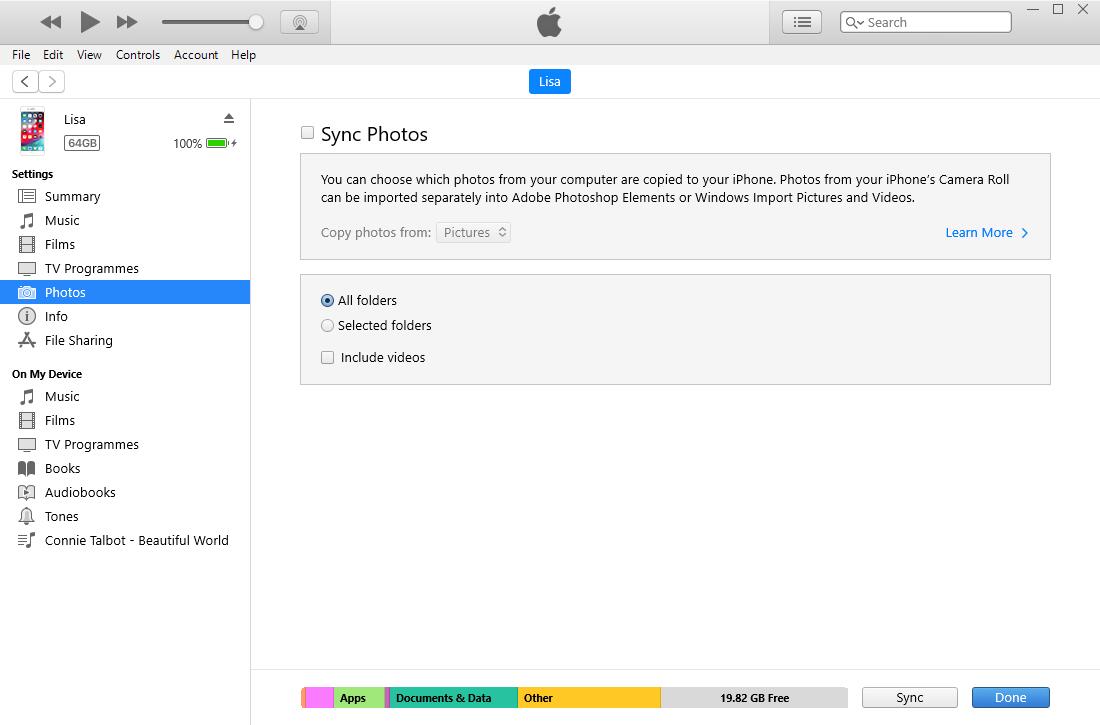
Task: Adjust the volume slider knob
Action: 256,22
